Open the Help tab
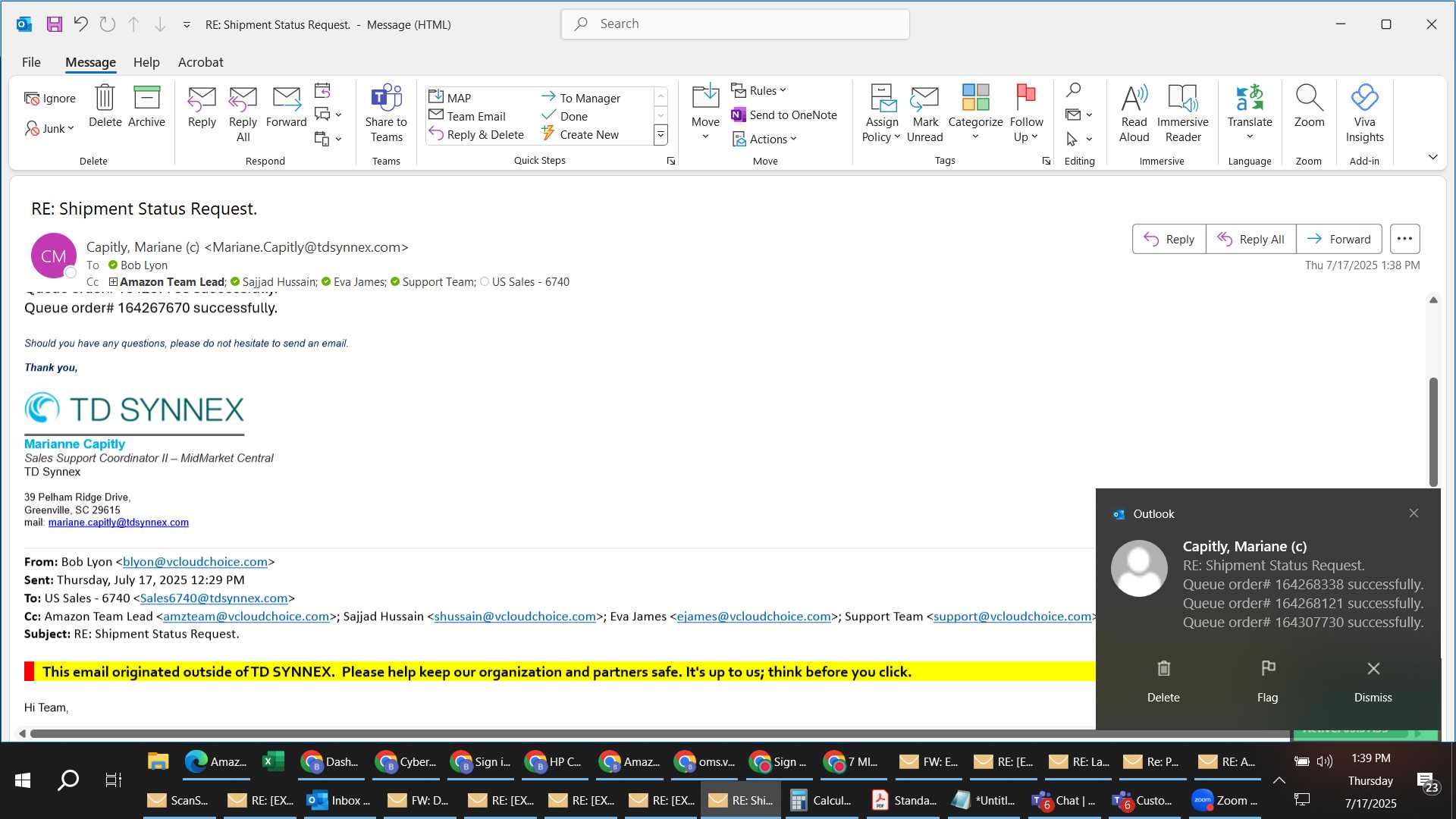The width and height of the screenshot is (1456, 819). [146, 62]
